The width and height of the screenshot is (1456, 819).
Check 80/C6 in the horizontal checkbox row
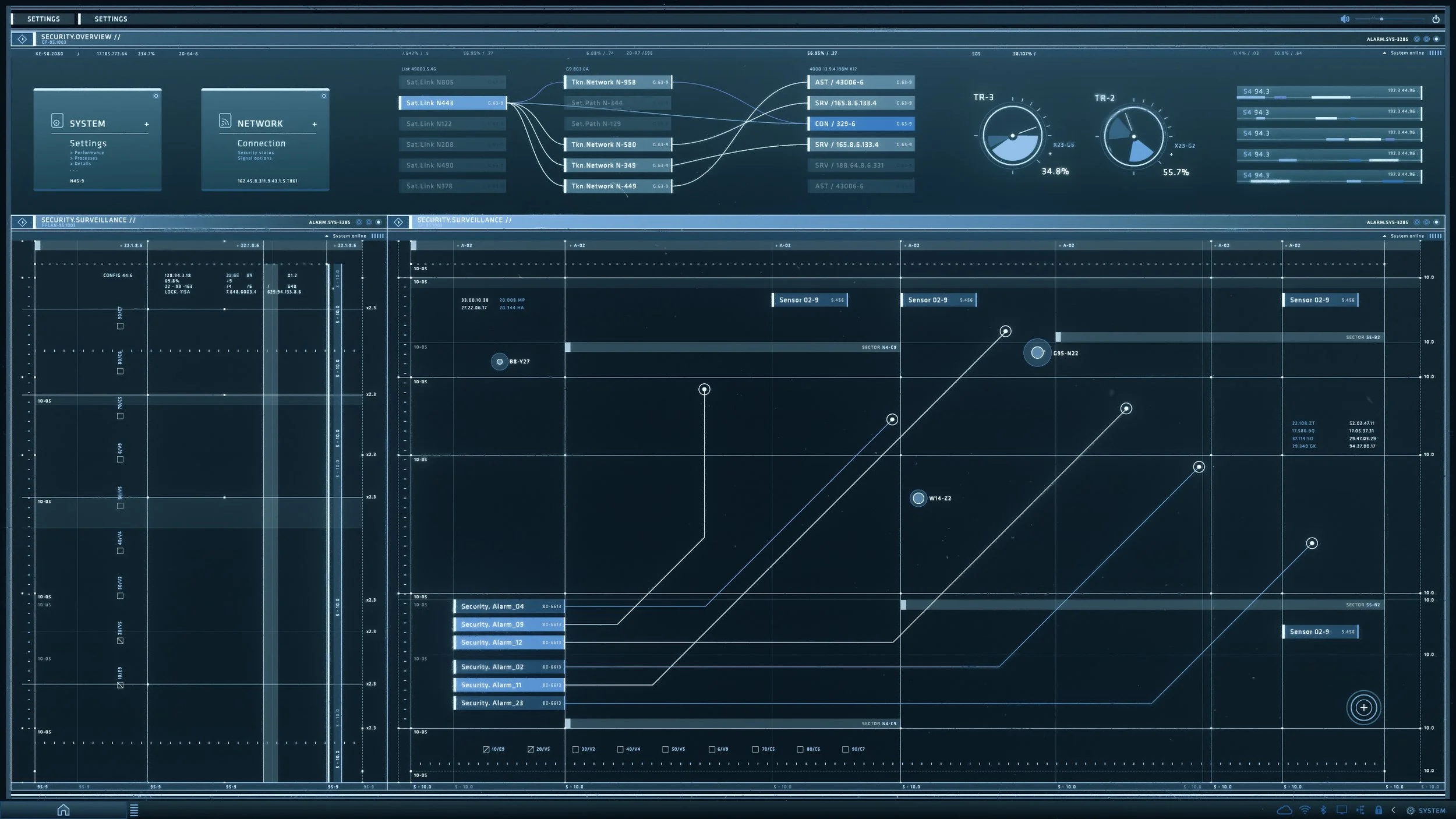pos(800,749)
